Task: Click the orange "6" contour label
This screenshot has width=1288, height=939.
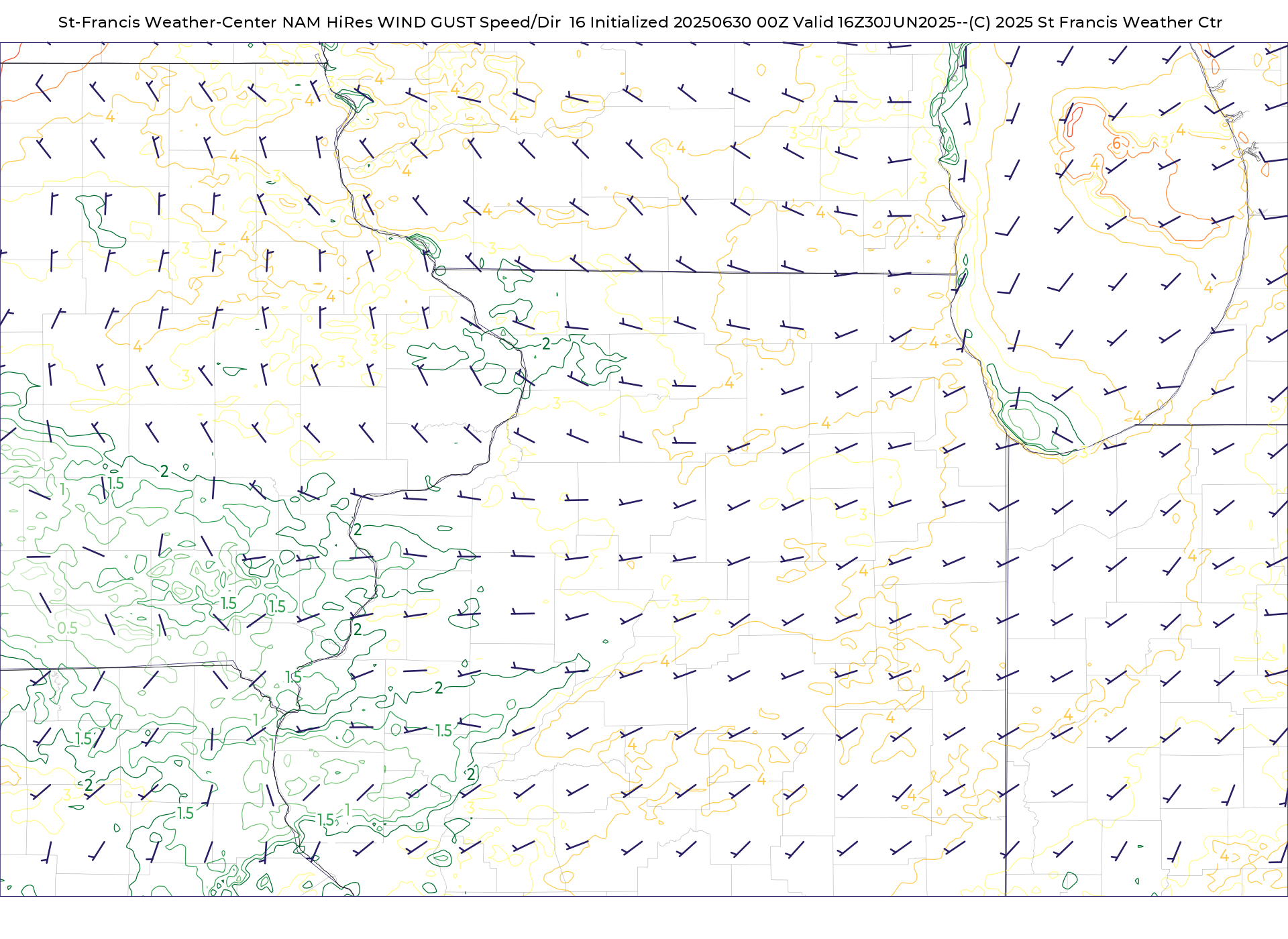Action: click(1116, 143)
